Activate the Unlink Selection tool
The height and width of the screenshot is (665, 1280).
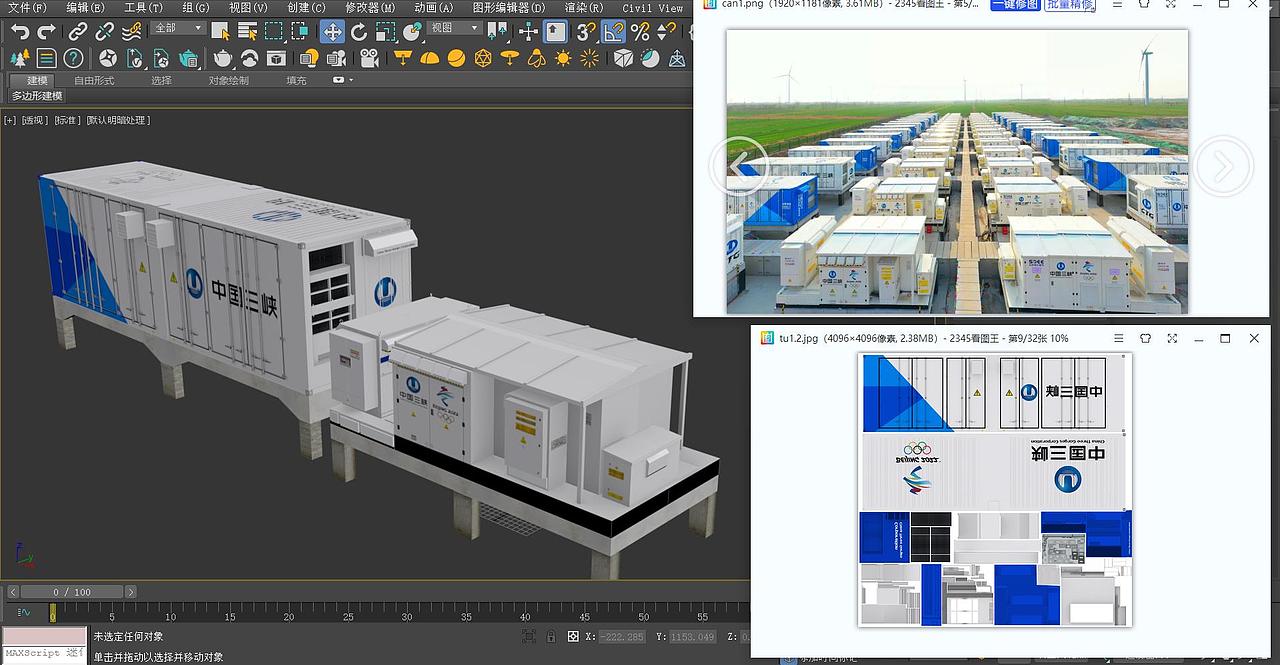click(x=105, y=31)
